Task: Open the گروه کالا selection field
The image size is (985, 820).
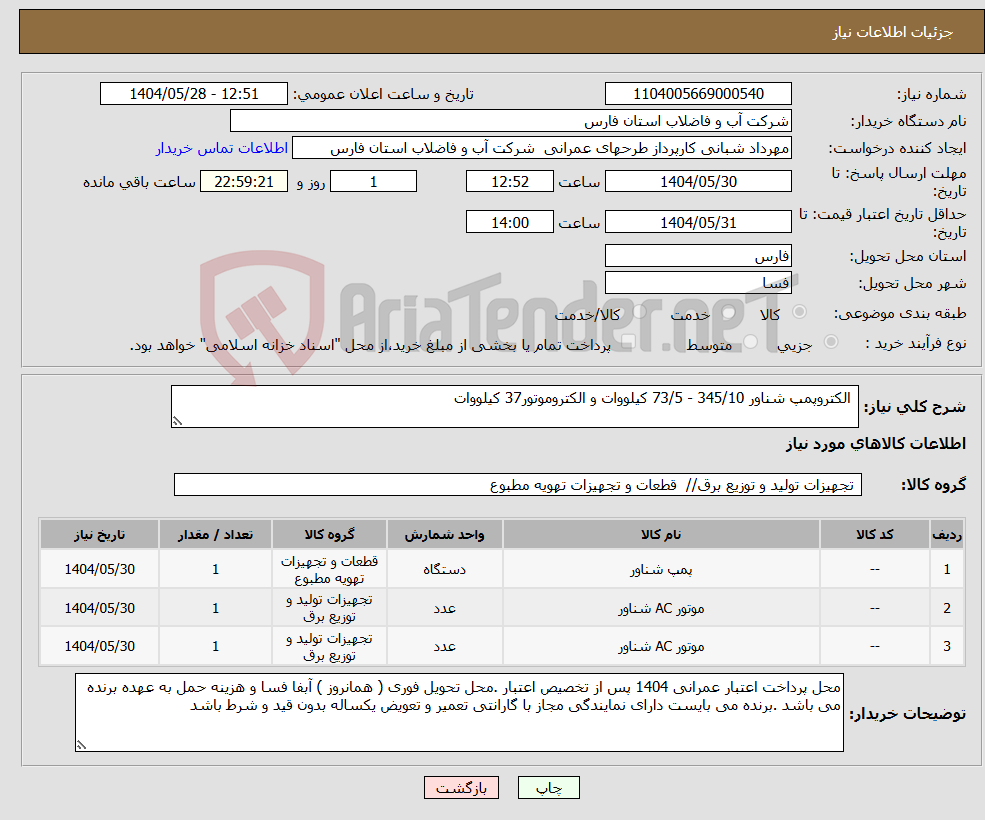Action: click(510, 484)
